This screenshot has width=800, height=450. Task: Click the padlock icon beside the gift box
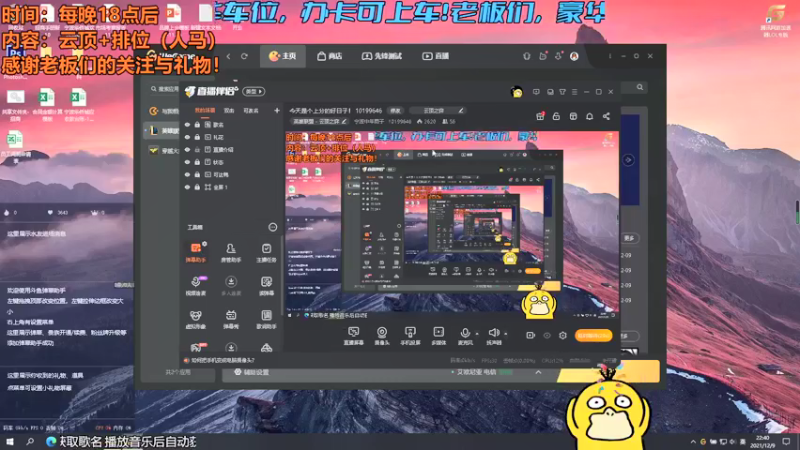556,116
